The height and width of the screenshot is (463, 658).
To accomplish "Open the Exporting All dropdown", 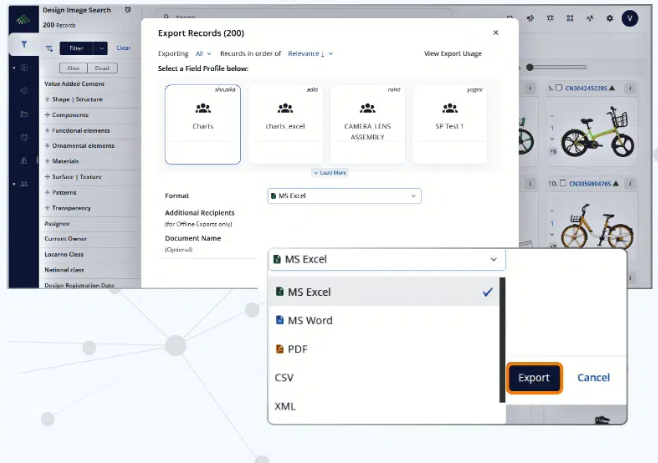I will (x=203, y=53).
